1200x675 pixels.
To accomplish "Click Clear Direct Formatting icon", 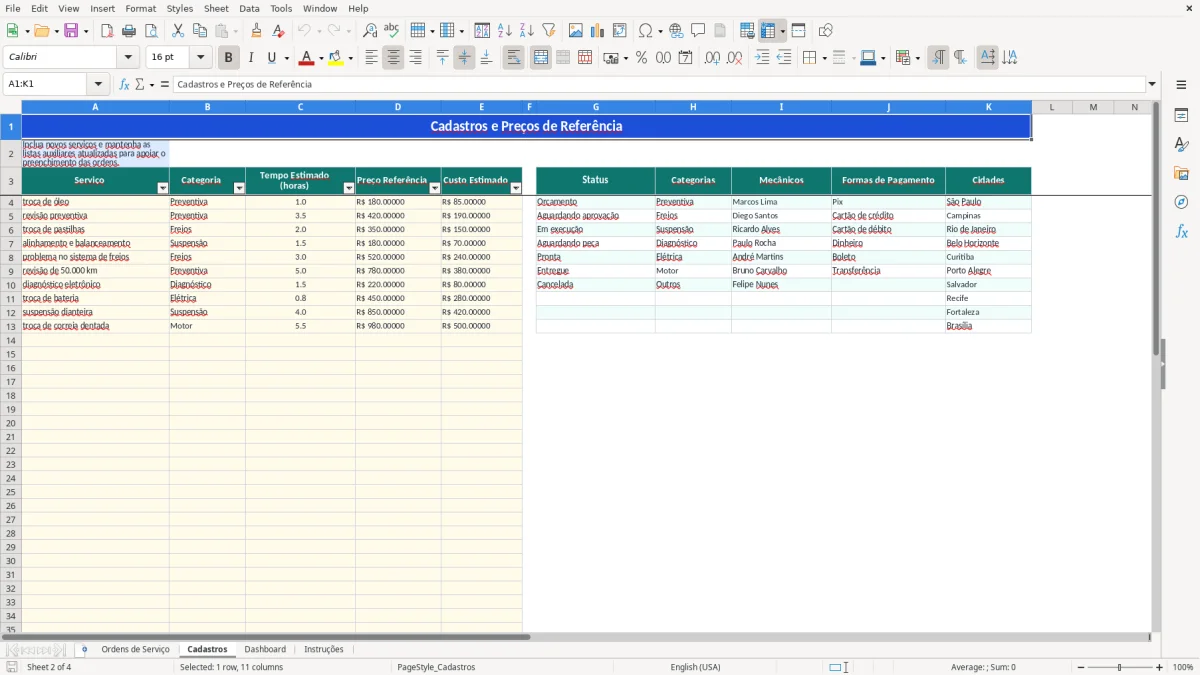I will coord(279,31).
